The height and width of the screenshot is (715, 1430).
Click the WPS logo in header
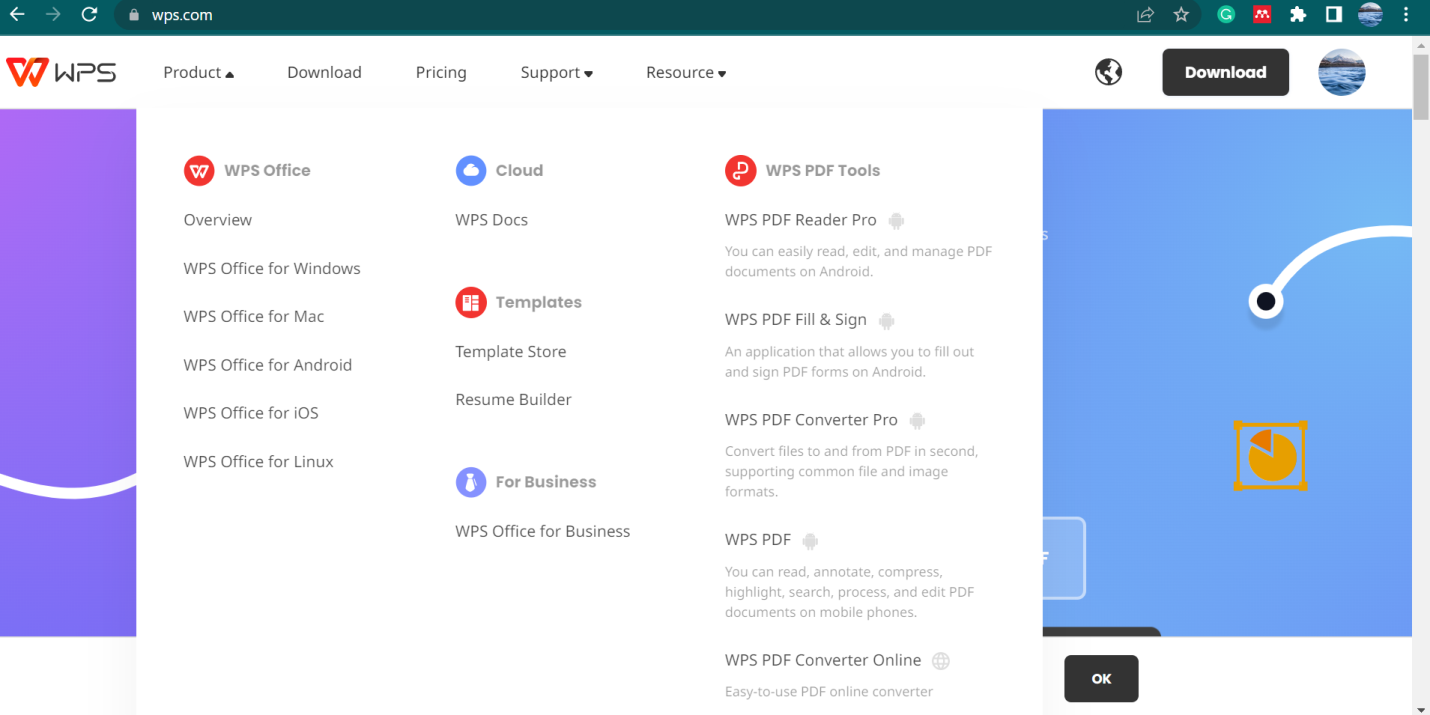61,72
